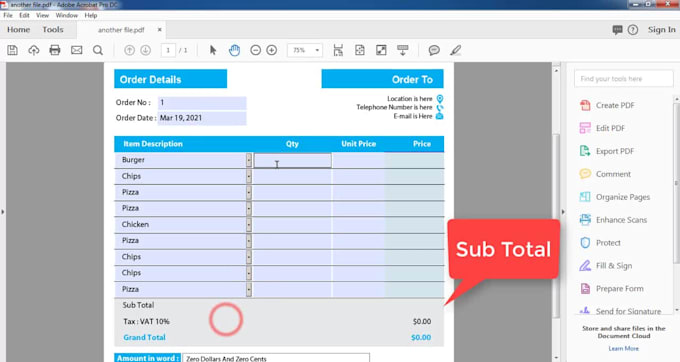Open the Export PDF tool
The width and height of the screenshot is (680, 362).
click(606, 151)
